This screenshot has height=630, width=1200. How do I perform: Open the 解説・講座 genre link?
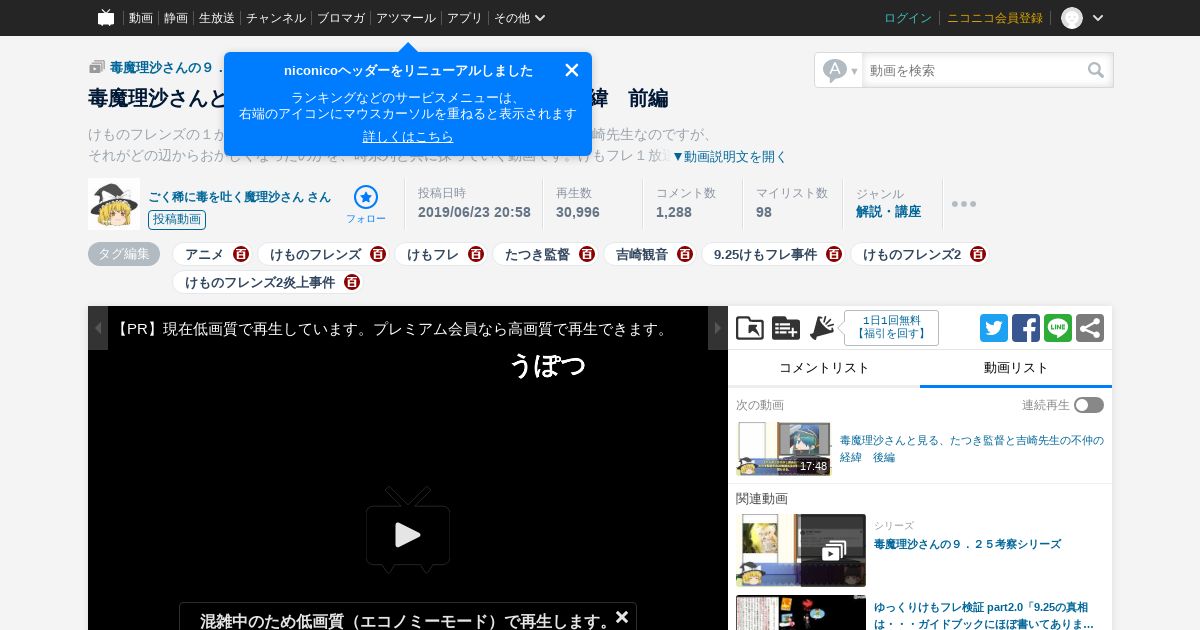(888, 212)
